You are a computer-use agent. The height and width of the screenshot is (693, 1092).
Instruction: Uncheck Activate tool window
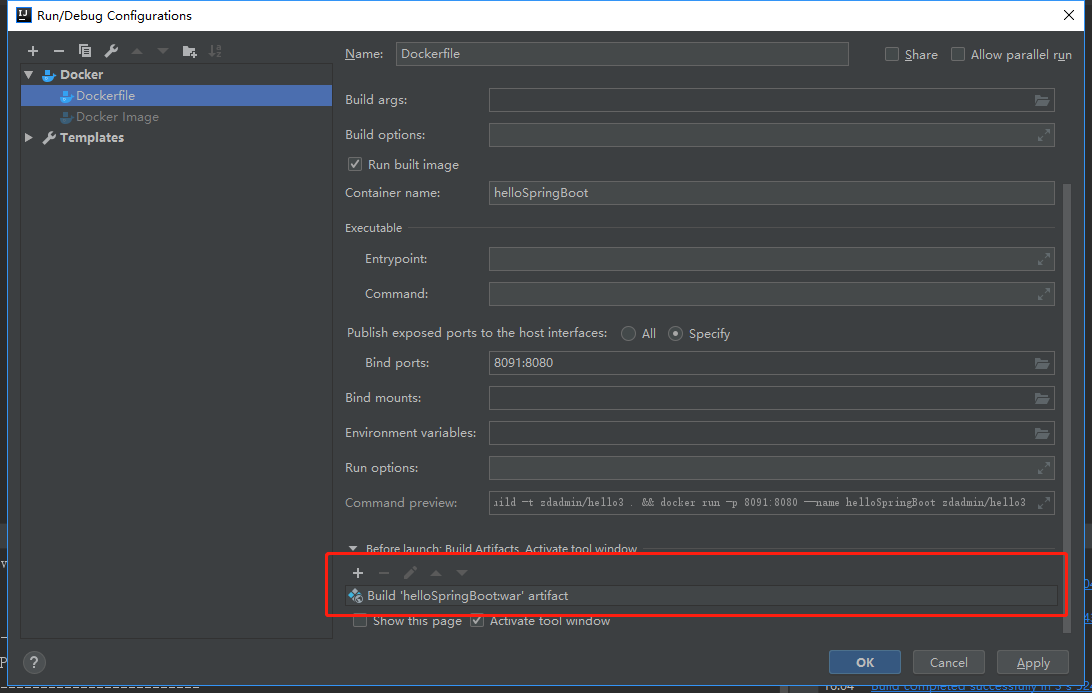pyautogui.click(x=477, y=621)
